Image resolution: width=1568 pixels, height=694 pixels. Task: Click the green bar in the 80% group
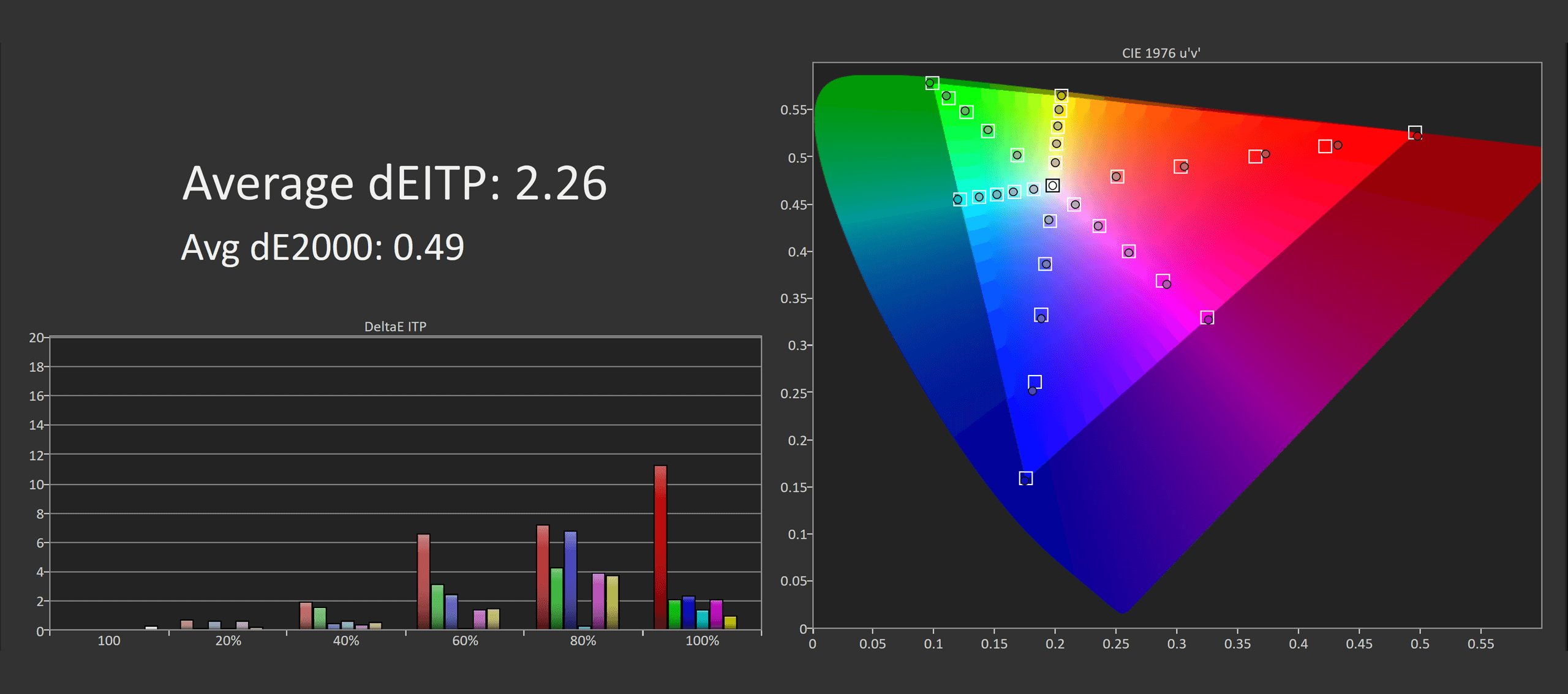[x=557, y=598]
